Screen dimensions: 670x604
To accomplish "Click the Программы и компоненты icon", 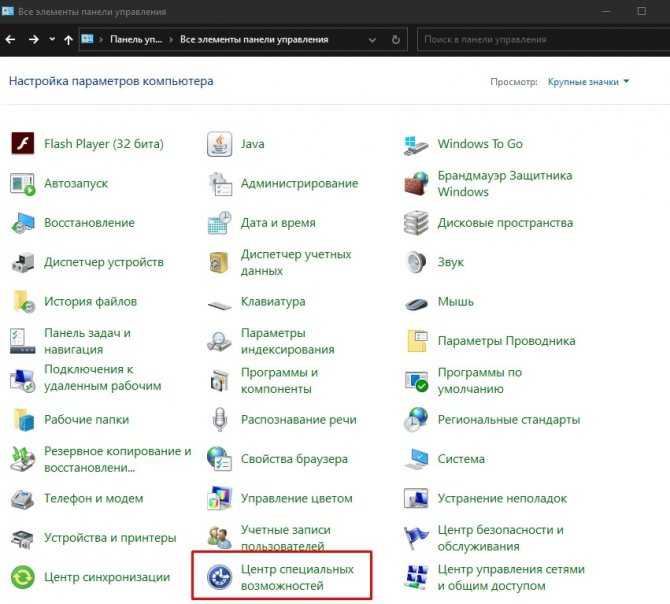I will click(x=220, y=380).
